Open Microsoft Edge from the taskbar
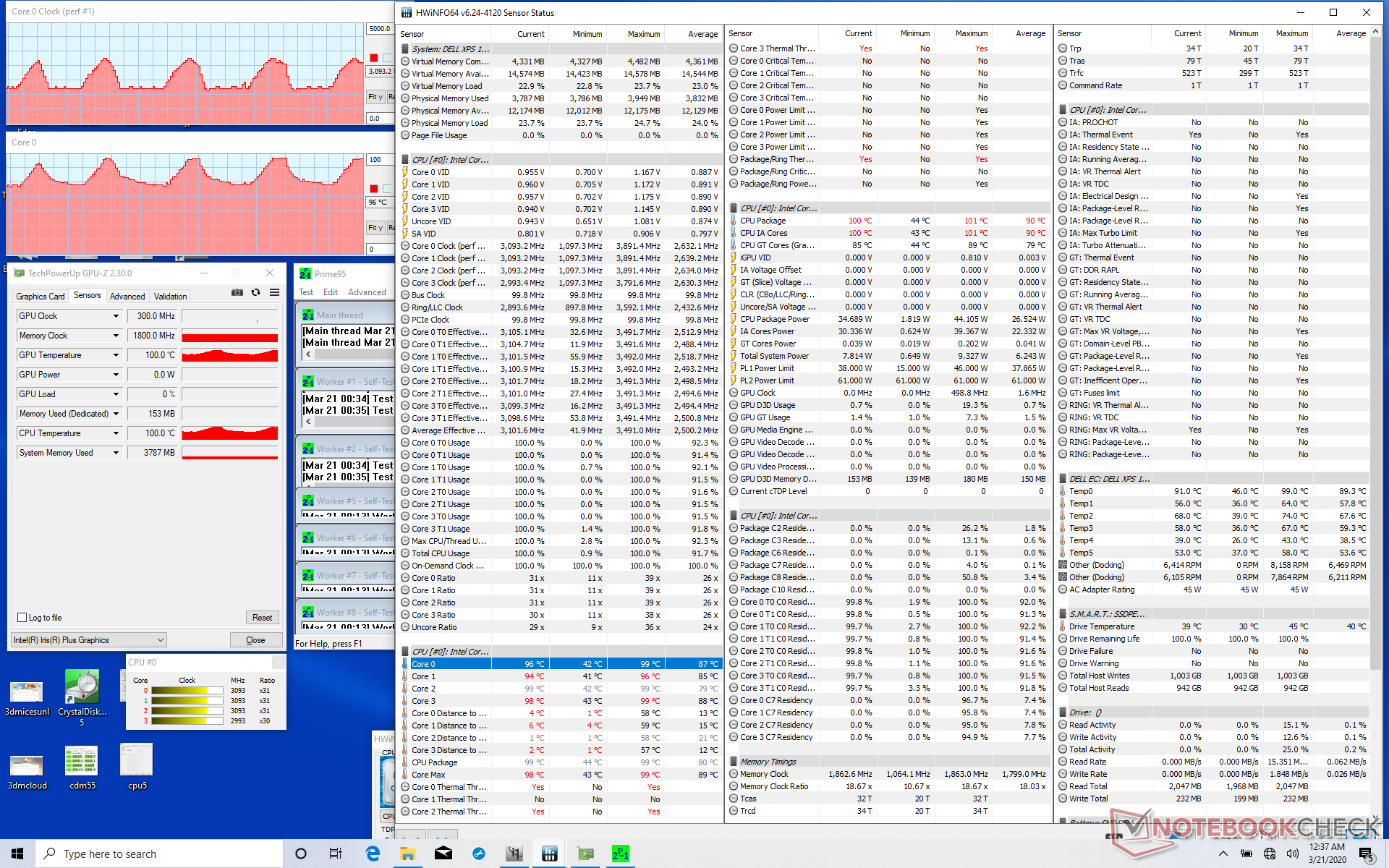This screenshot has width=1389, height=868. 373,854
